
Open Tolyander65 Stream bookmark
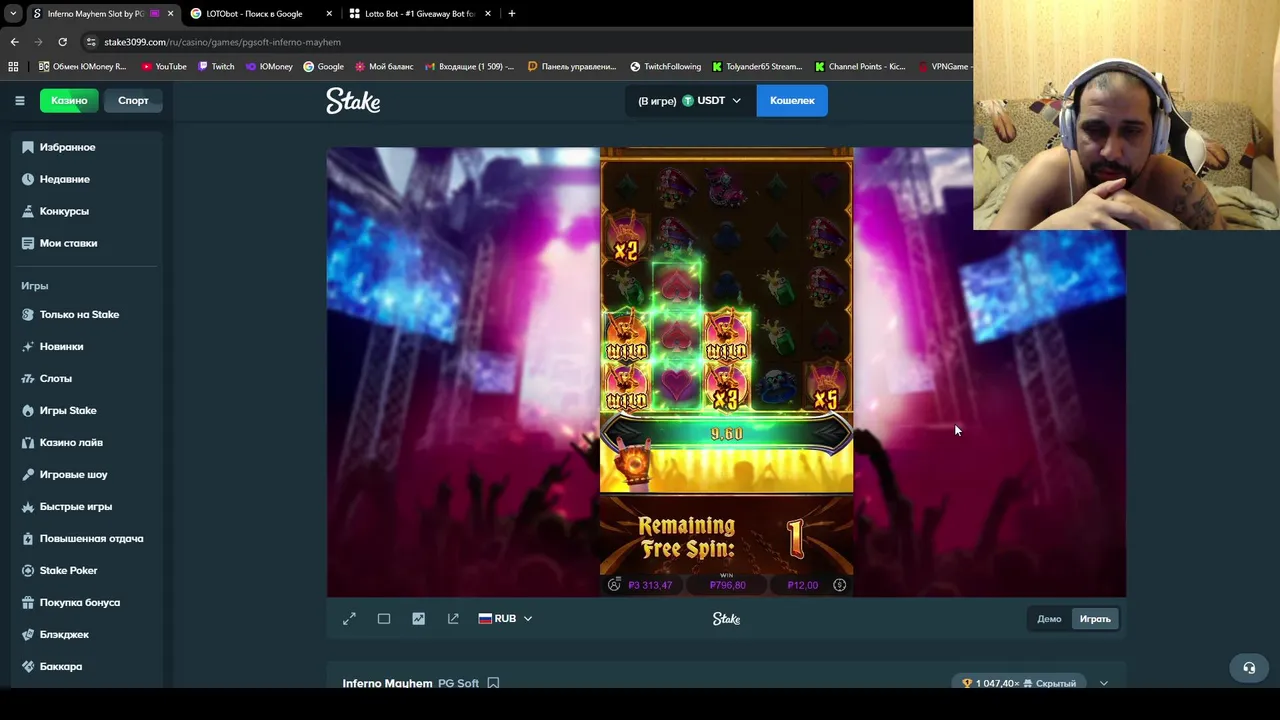[x=757, y=66]
